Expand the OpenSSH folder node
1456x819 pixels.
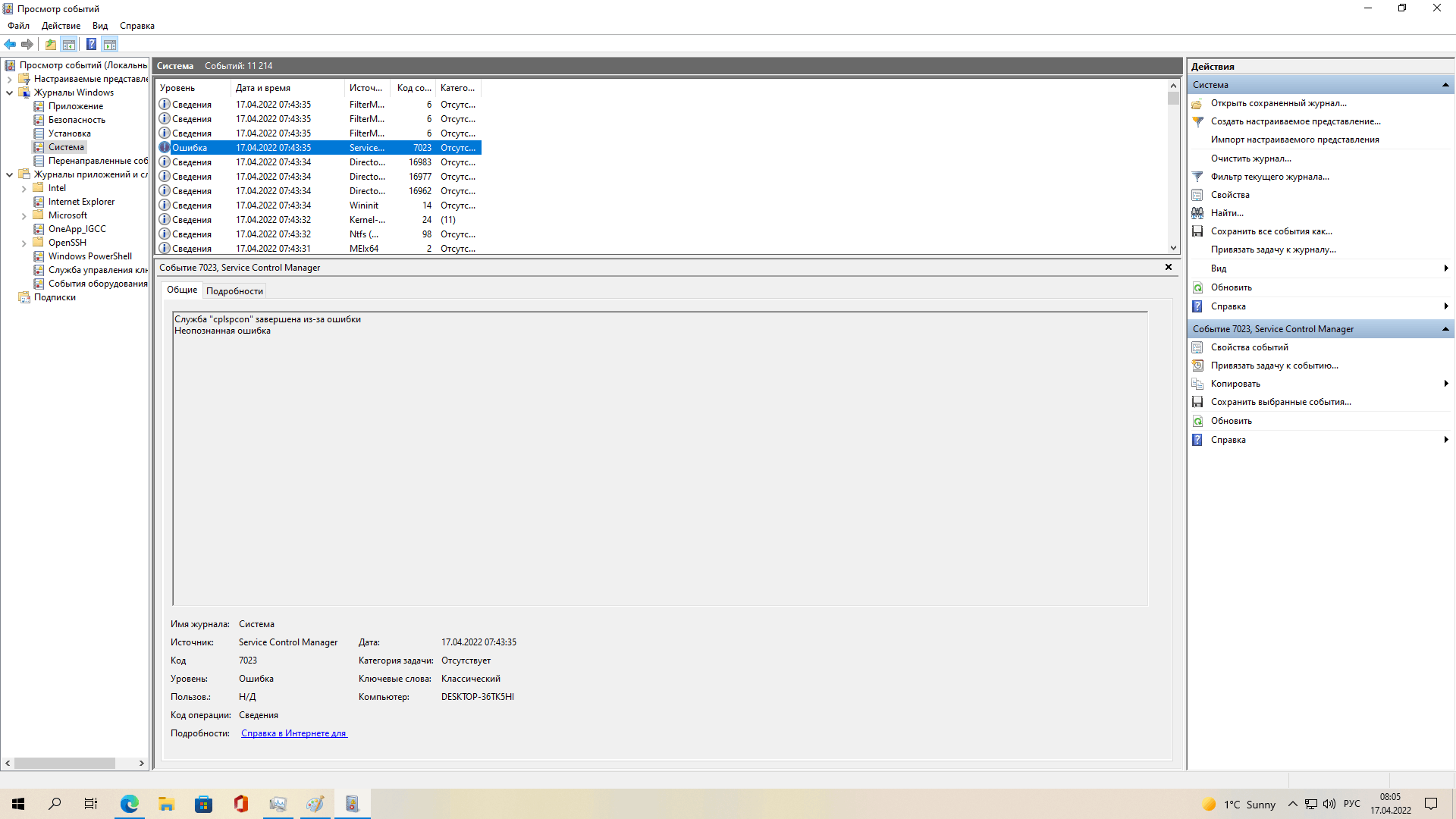click(x=24, y=243)
